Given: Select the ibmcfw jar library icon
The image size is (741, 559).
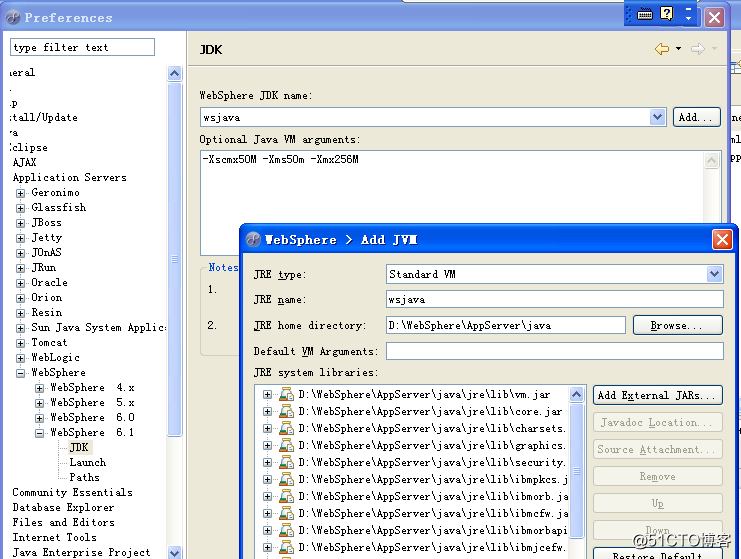Looking at the screenshot, I should (x=286, y=513).
